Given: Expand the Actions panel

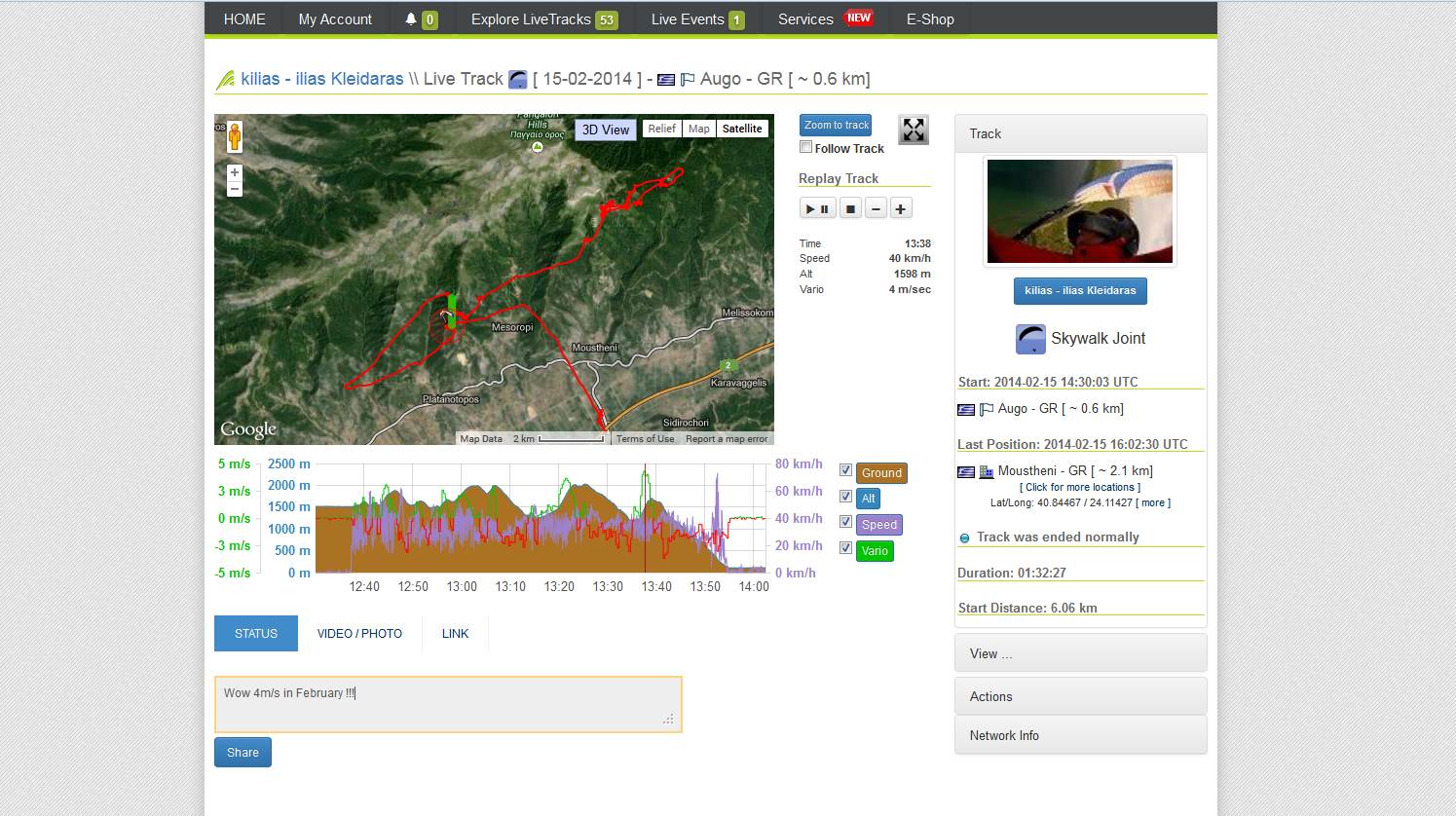Looking at the screenshot, I should click(x=1080, y=696).
